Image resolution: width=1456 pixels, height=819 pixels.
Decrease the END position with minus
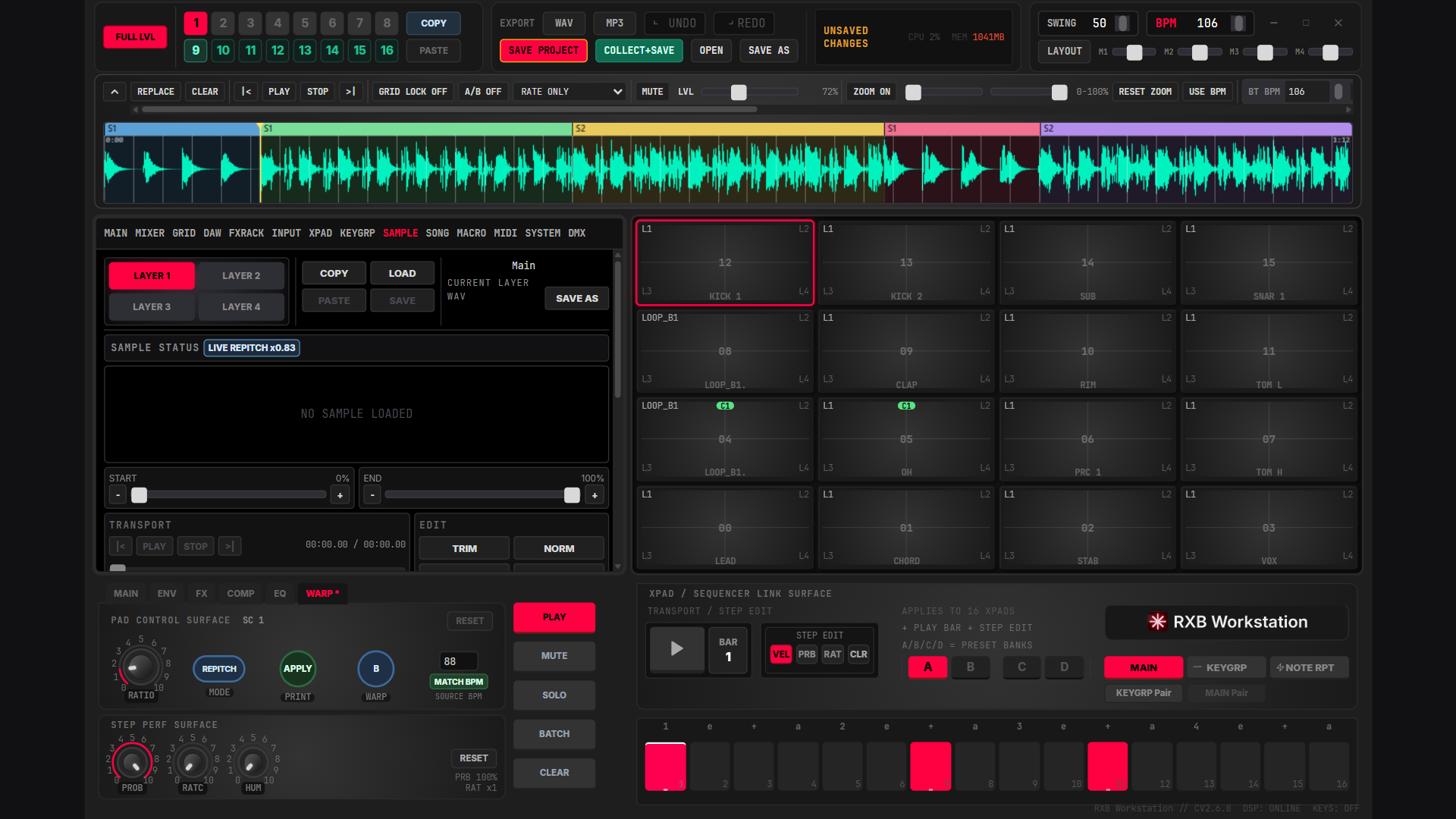coord(372,495)
